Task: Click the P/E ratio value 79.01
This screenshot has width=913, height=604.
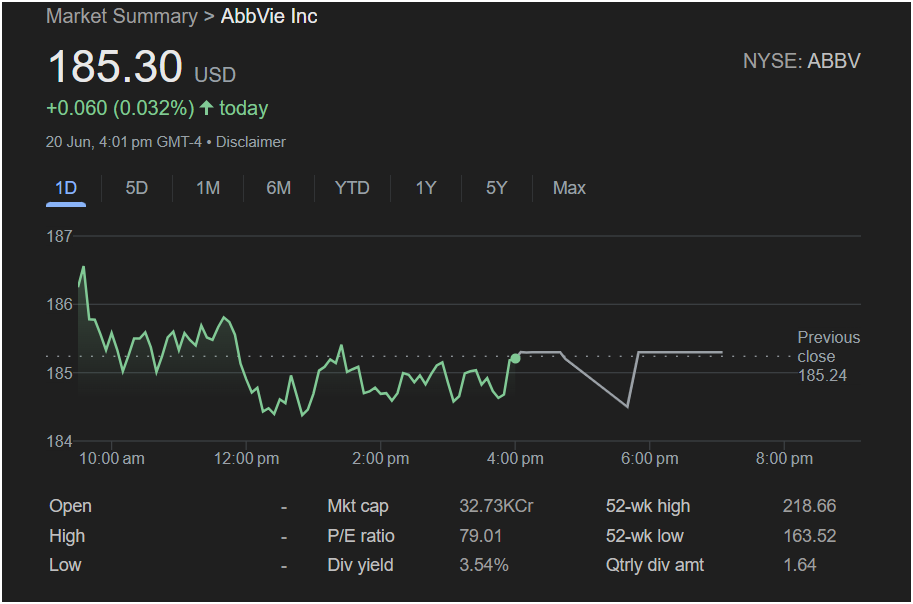Action: tap(480, 536)
